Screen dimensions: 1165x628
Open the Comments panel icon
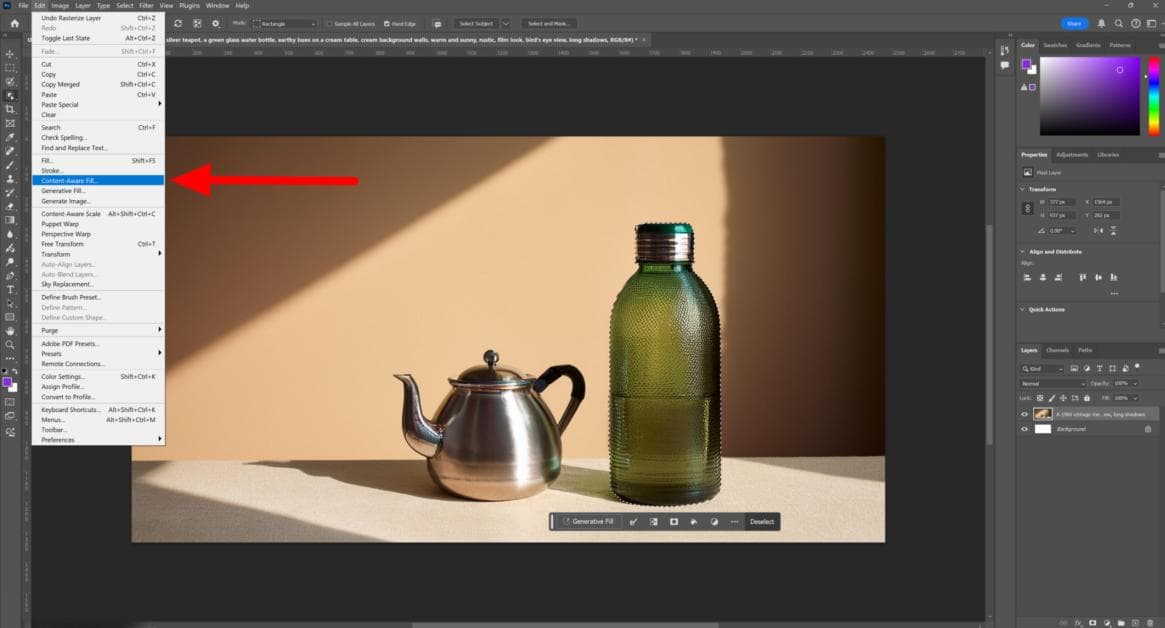pos(1005,65)
